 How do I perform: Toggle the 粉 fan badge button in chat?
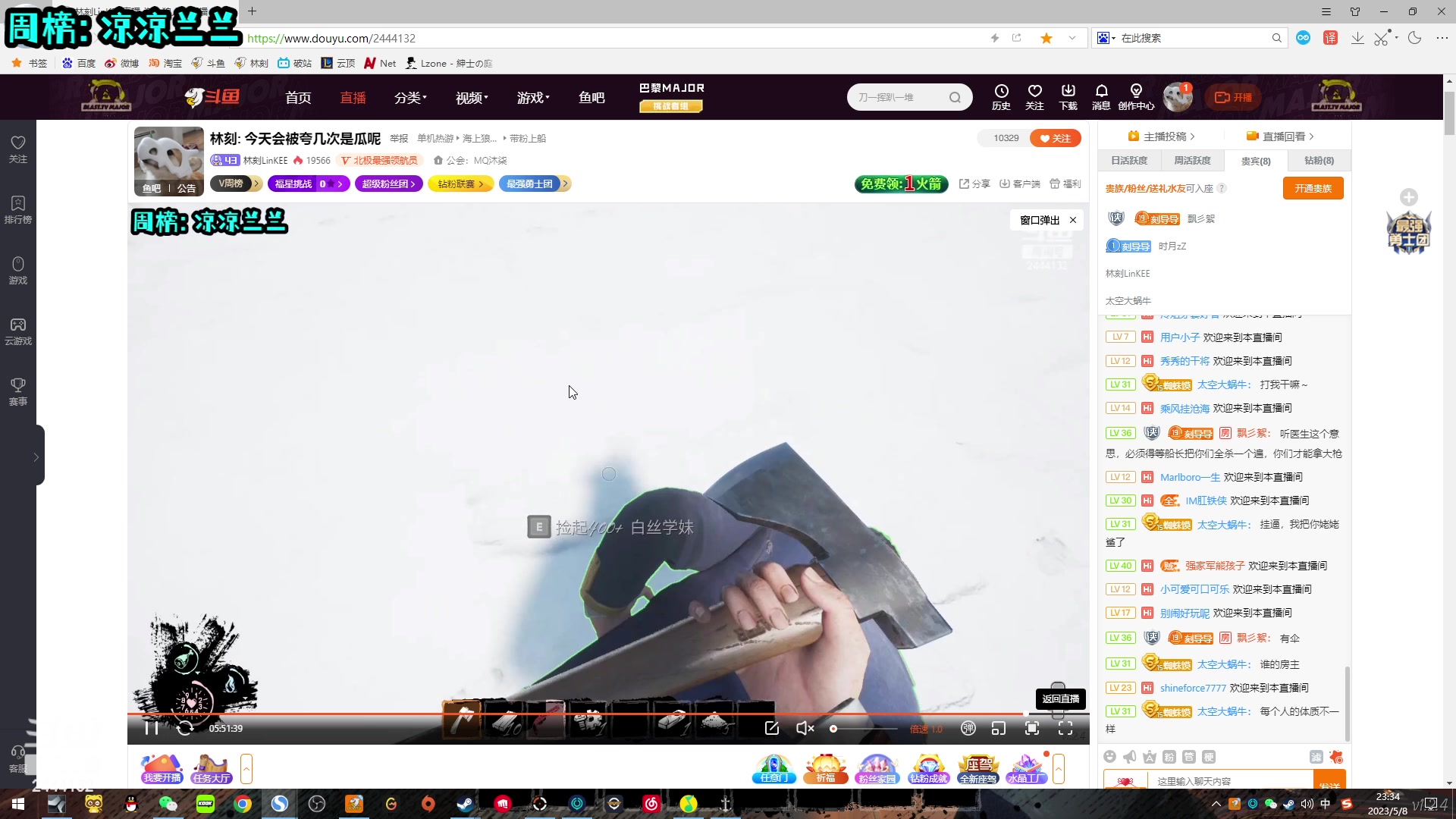pyautogui.click(x=1169, y=757)
